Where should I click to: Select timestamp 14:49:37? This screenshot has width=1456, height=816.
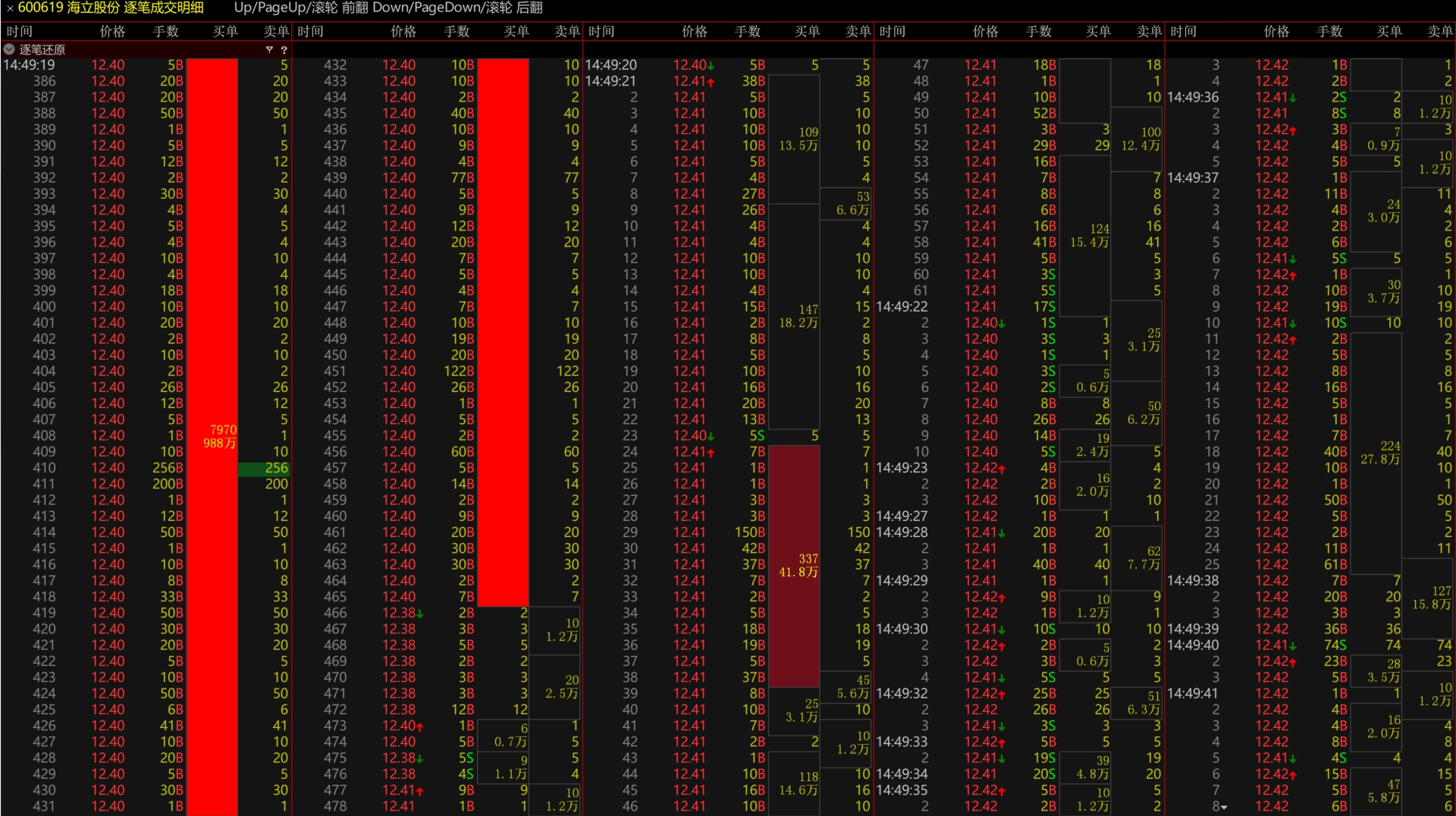(1193, 177)
